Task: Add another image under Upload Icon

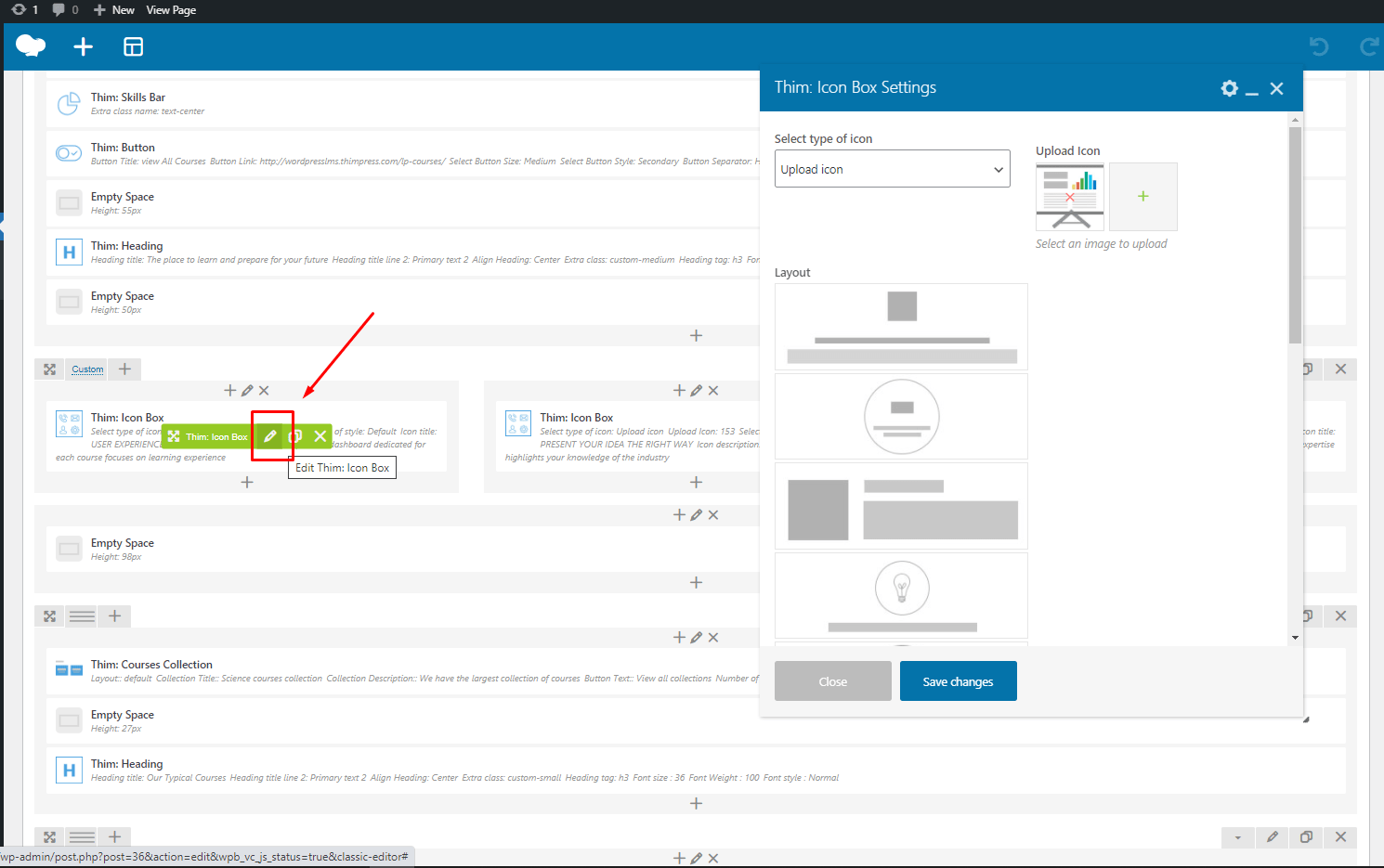Action: pos(1143,197)
